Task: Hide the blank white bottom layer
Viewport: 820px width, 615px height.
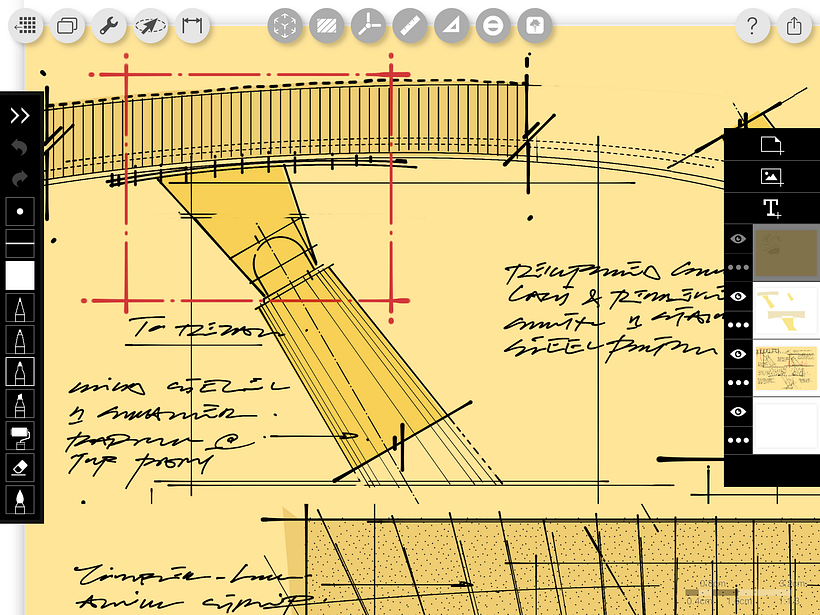Action: [x=738, y=412]
